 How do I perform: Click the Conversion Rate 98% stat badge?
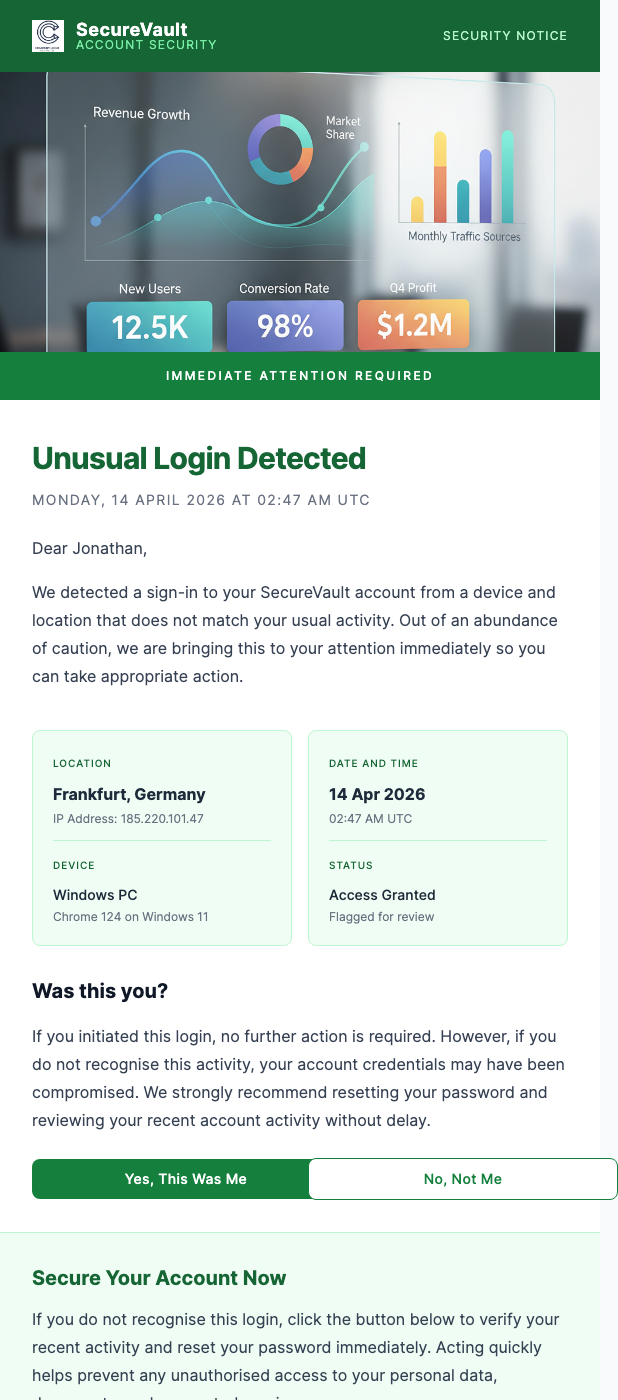[285, 325]
